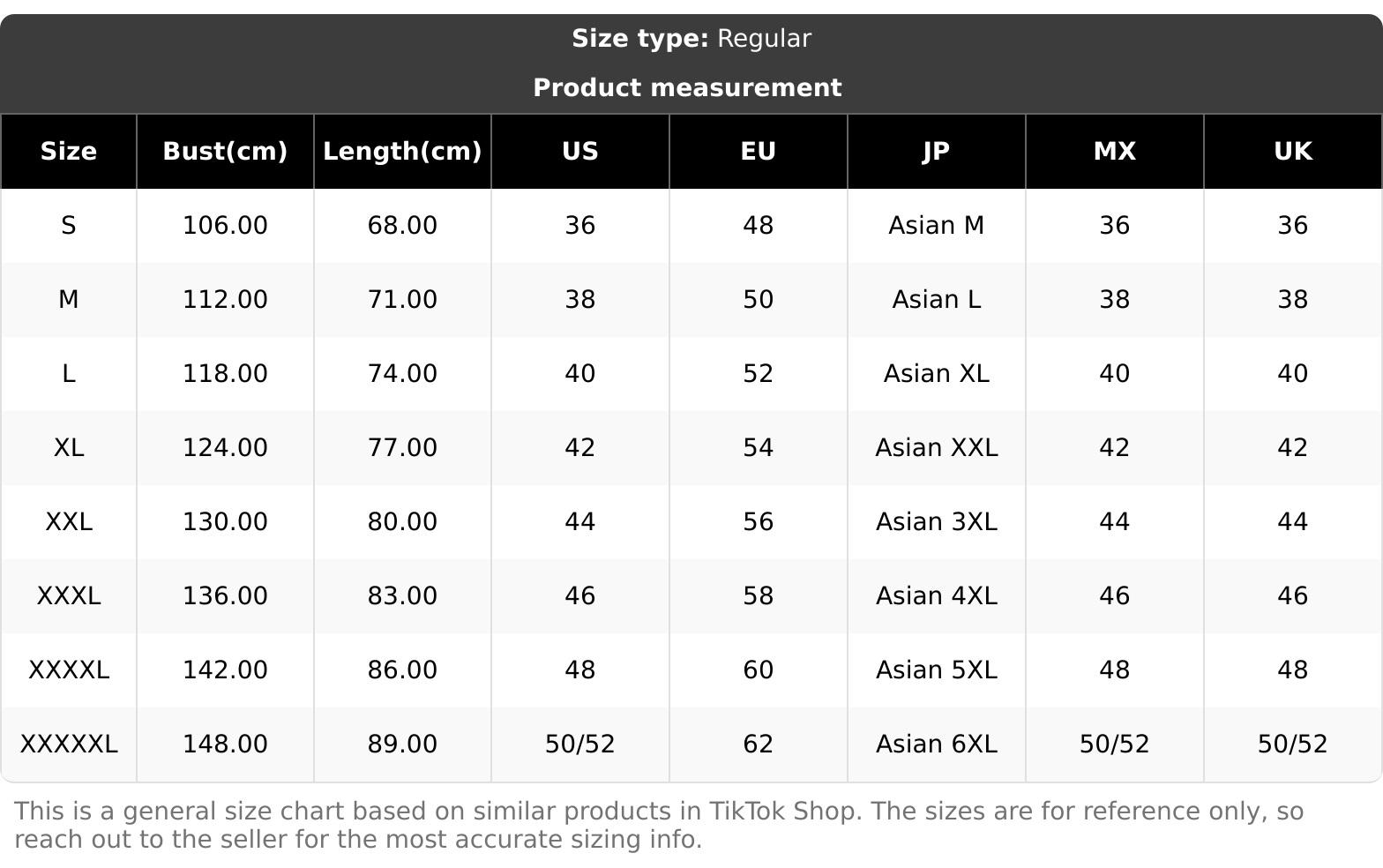Select the US column header

pyautogui.click(x=580, y=152)
